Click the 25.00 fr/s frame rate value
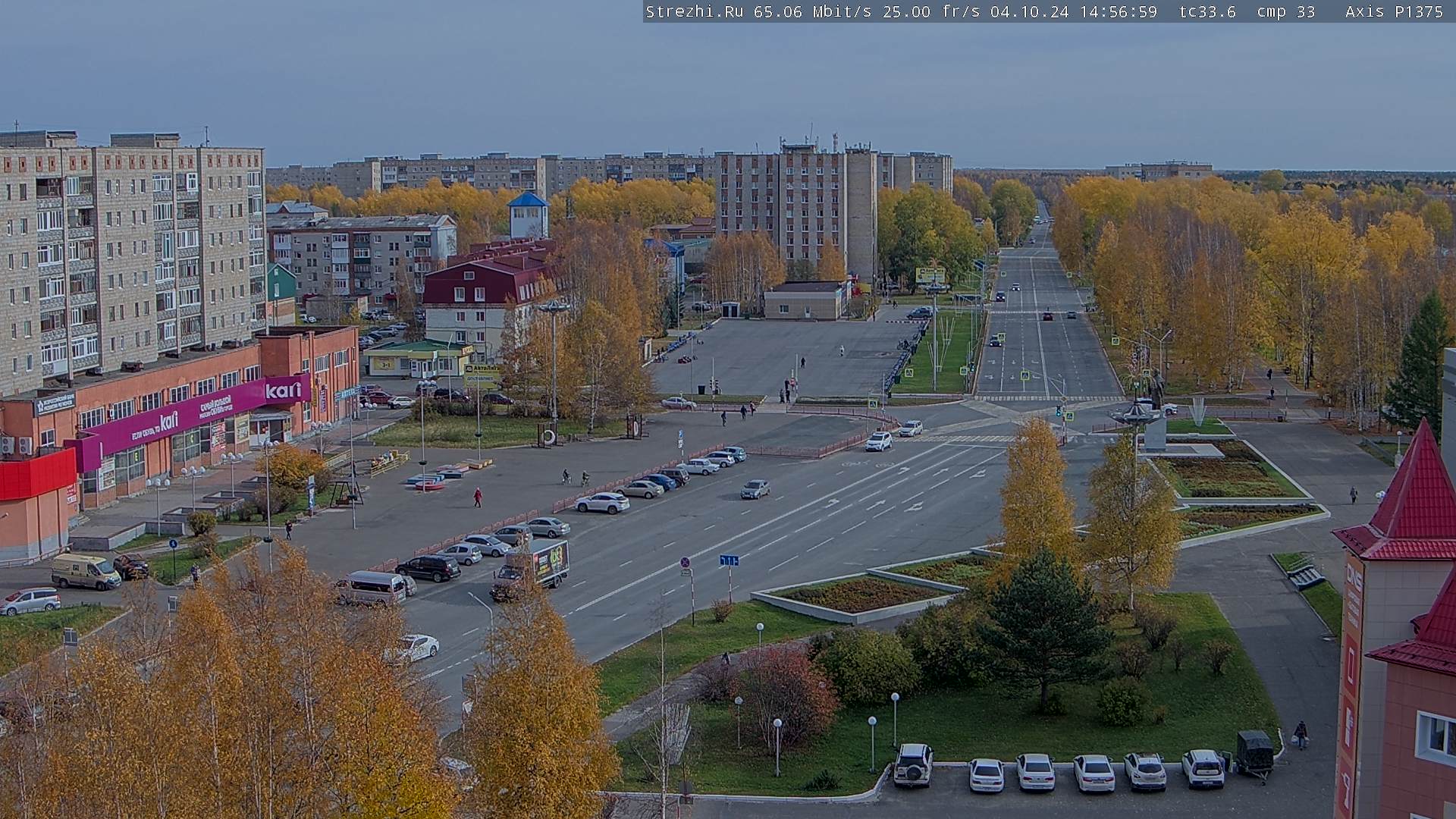This screenshot has height=819, width=1456. [x=933, y=11]
